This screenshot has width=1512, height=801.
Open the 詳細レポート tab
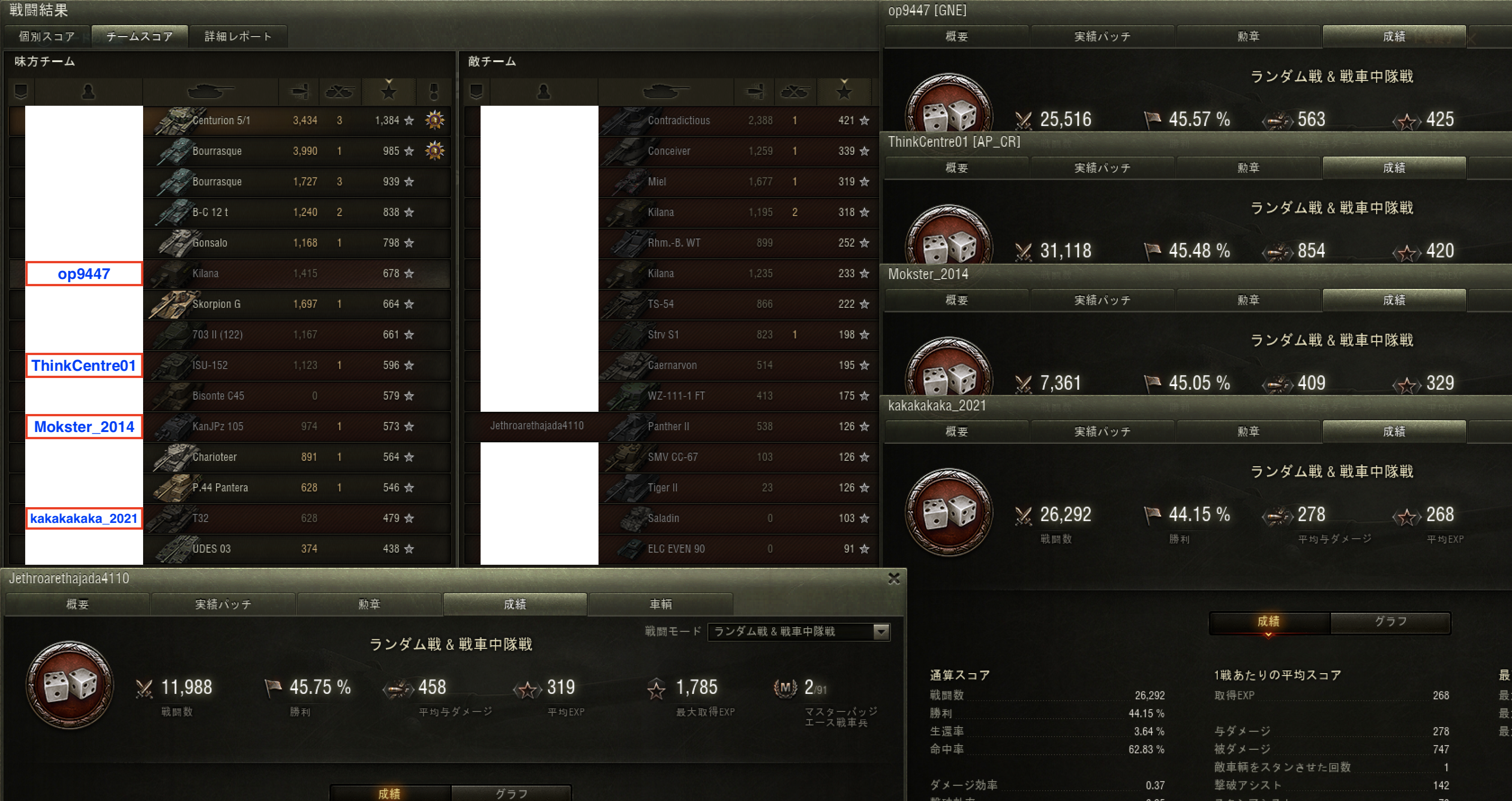[x=238, y=36]
